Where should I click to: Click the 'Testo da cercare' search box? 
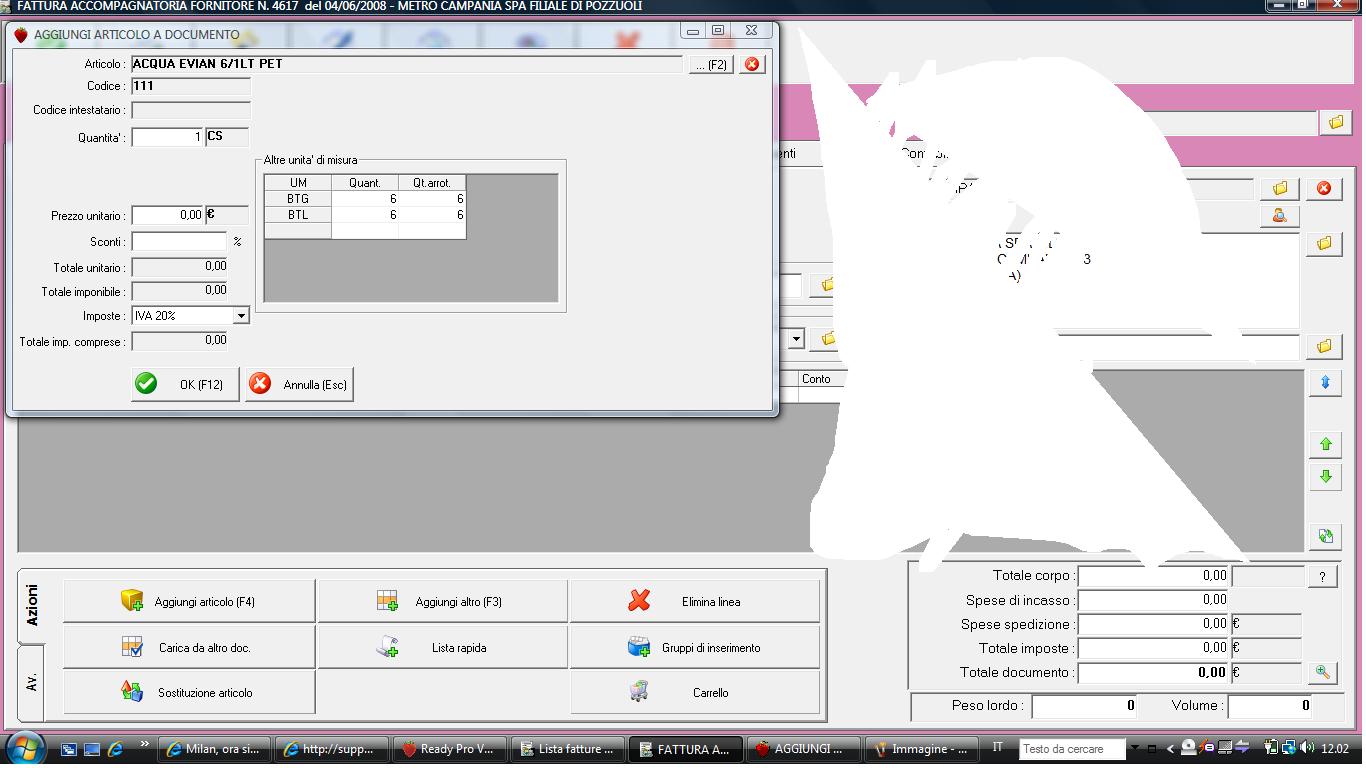coord(1072,749)
